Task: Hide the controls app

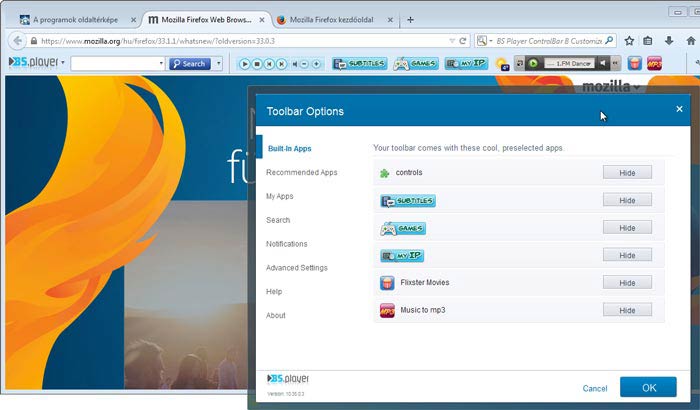Action: 627,172
